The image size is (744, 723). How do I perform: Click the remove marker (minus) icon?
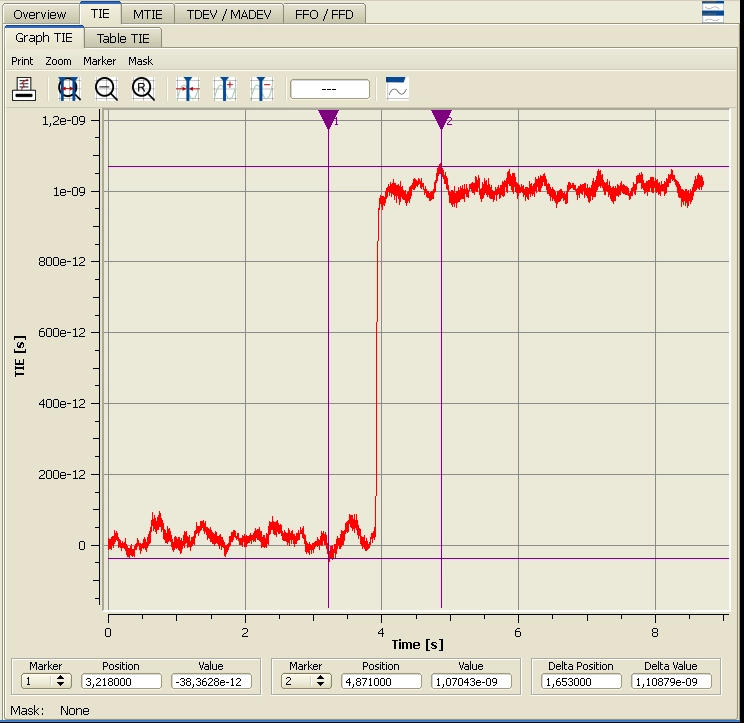262,89
